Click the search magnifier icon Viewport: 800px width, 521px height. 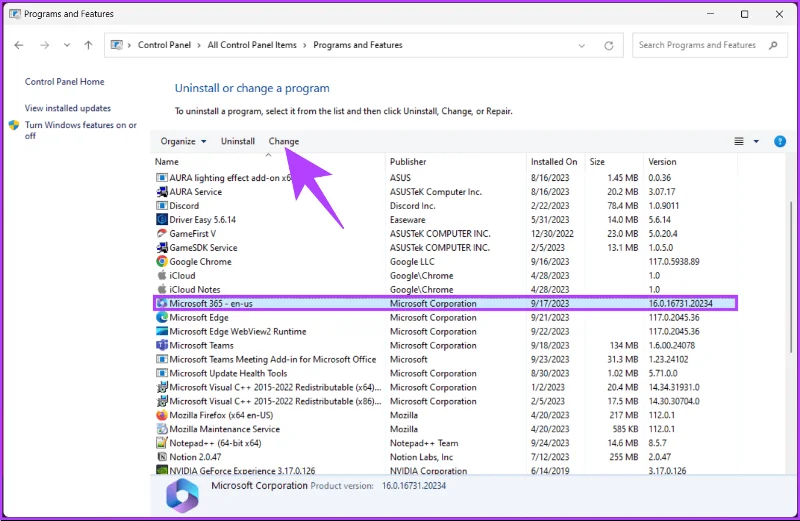(x=773, y=45)
